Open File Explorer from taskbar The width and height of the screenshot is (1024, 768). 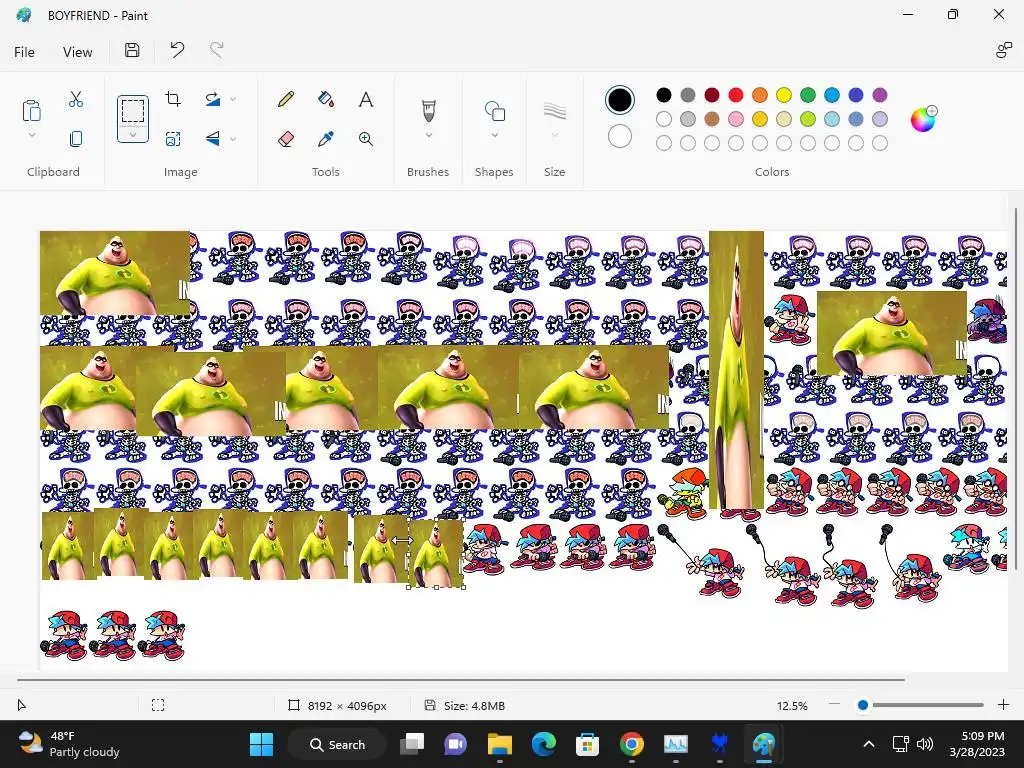tap(500, 744)
